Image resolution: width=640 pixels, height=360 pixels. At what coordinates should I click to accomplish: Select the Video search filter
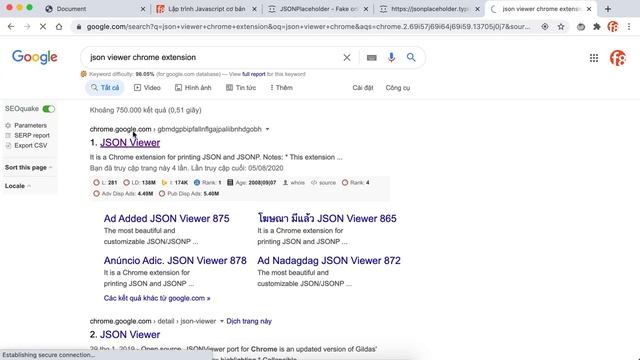[x=147, y=88]
